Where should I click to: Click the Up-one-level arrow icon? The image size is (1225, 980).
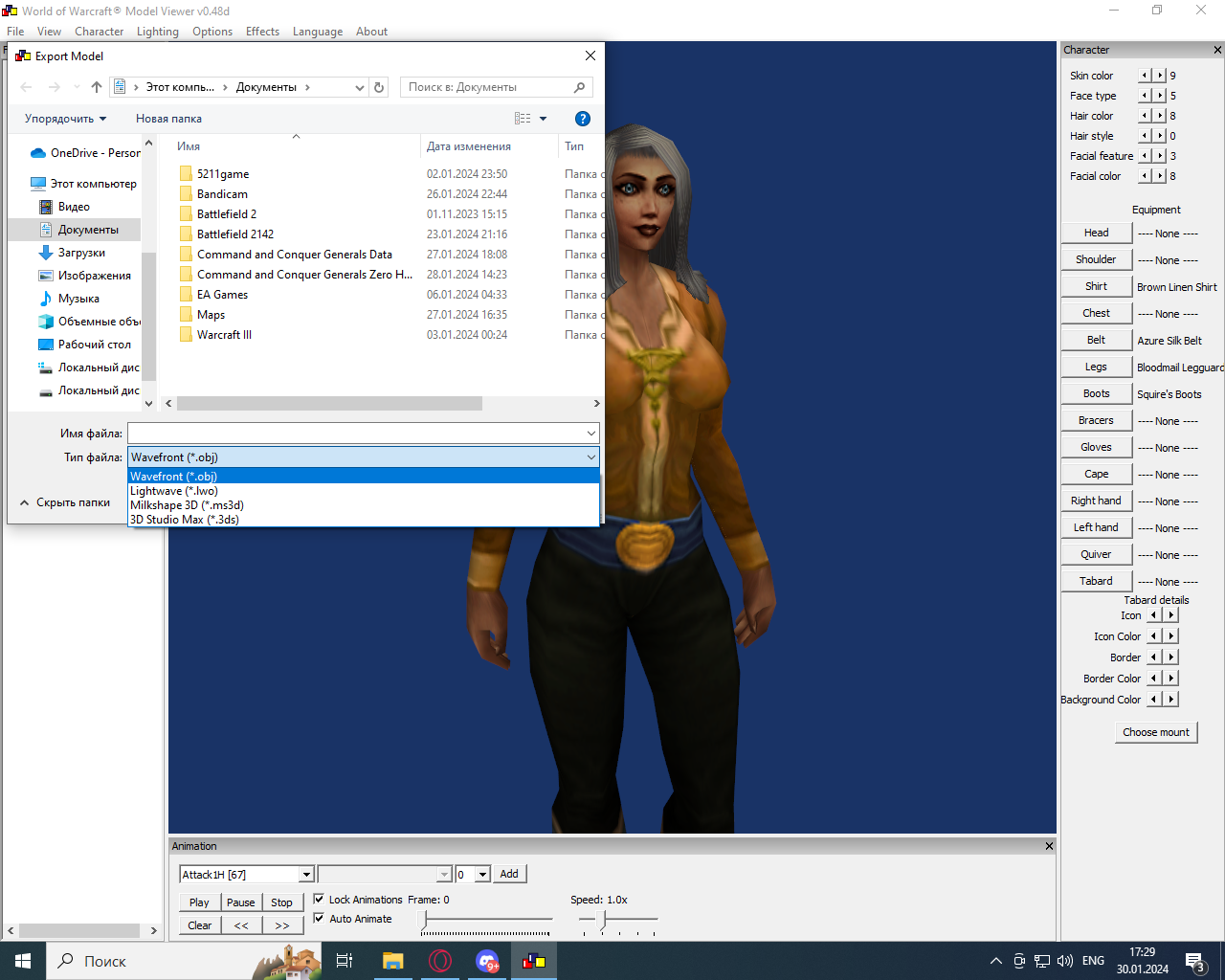click(97, 87)
